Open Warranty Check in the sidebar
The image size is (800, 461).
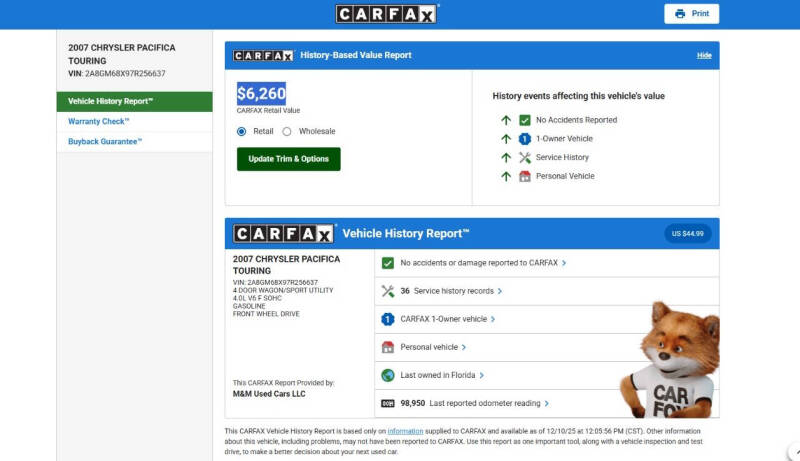(x=99, y=122)
